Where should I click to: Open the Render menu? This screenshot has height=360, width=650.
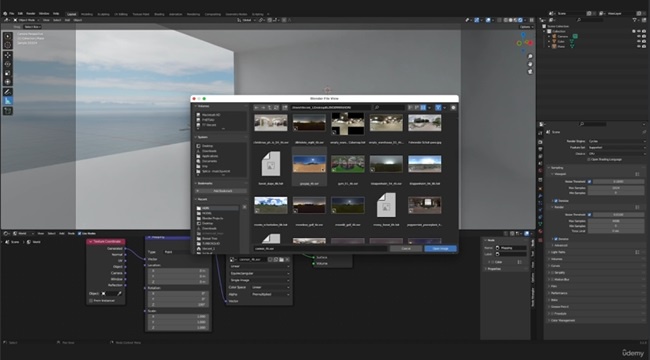[x=31, y=14]
